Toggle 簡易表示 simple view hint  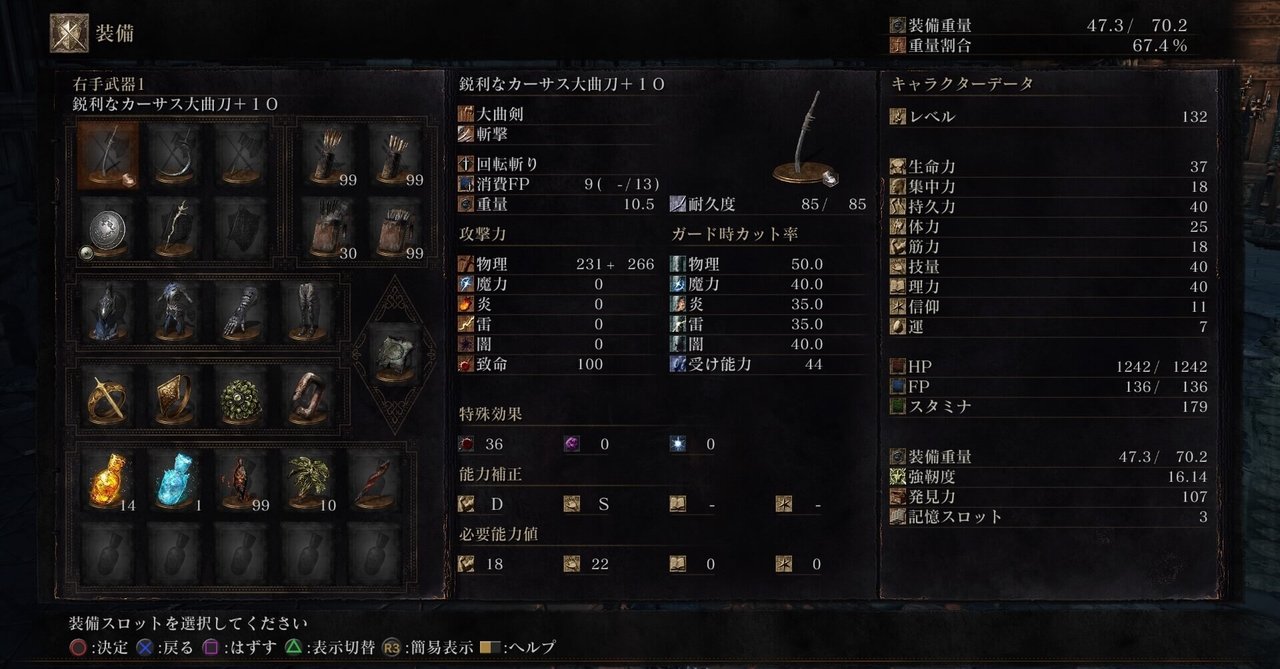coord(426,647)
